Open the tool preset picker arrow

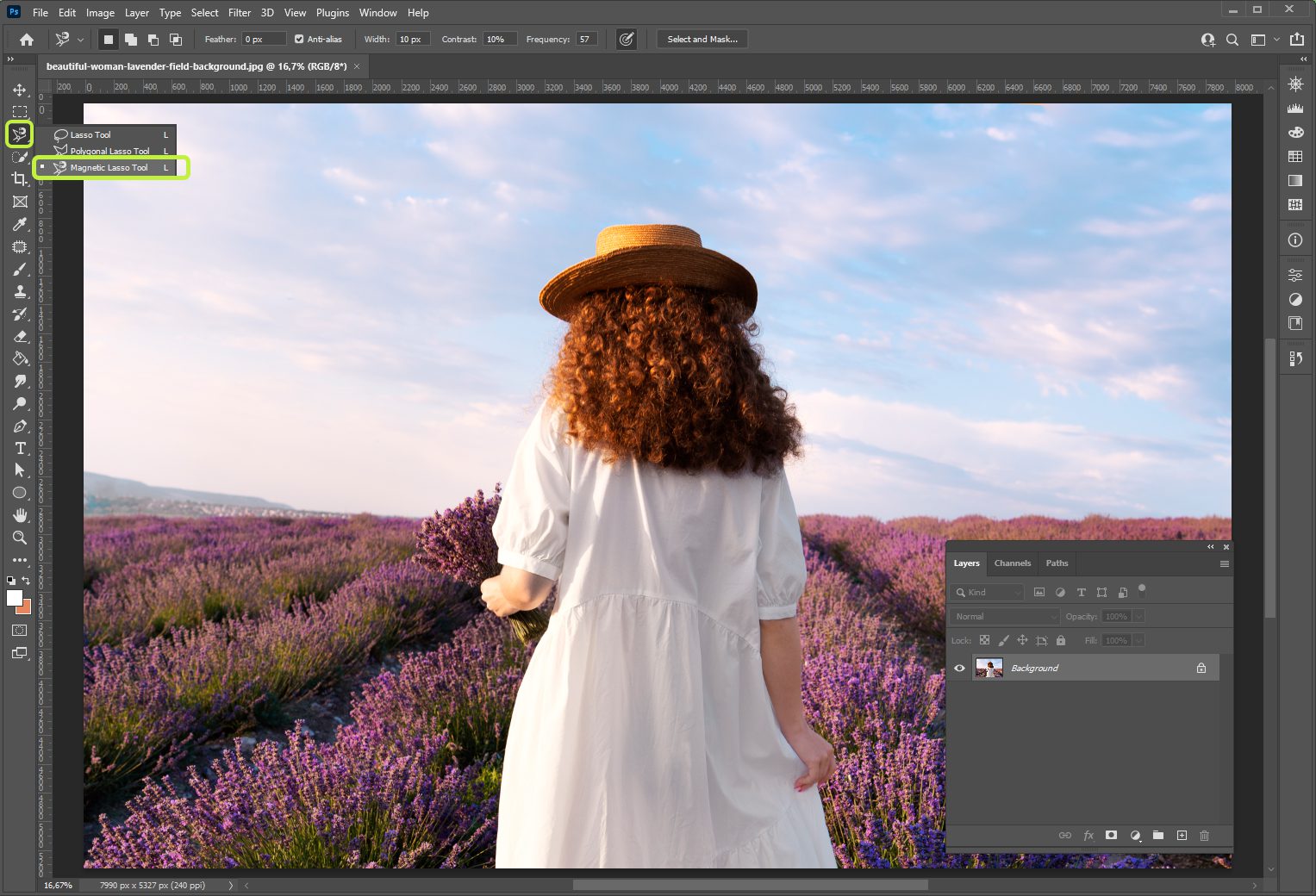click(80, 40)
